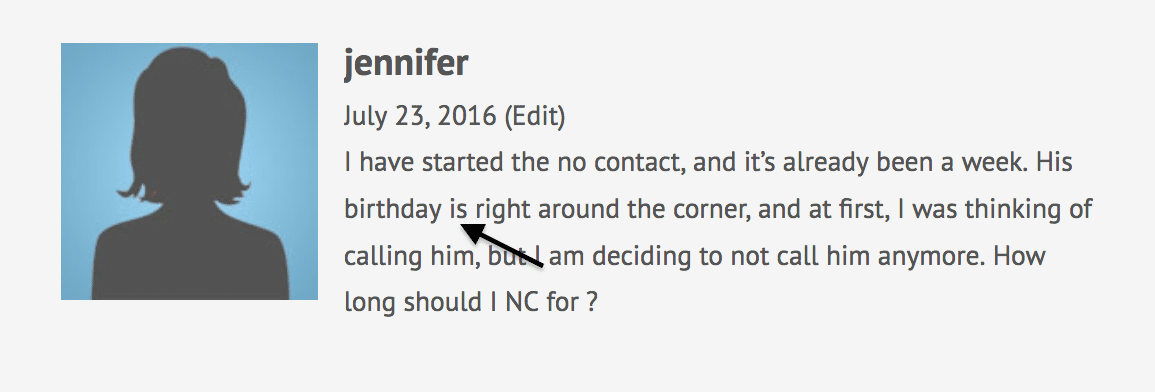1155x392 pixels.
Task: Click the word "corner," in the comment
Action: (712, 210)
